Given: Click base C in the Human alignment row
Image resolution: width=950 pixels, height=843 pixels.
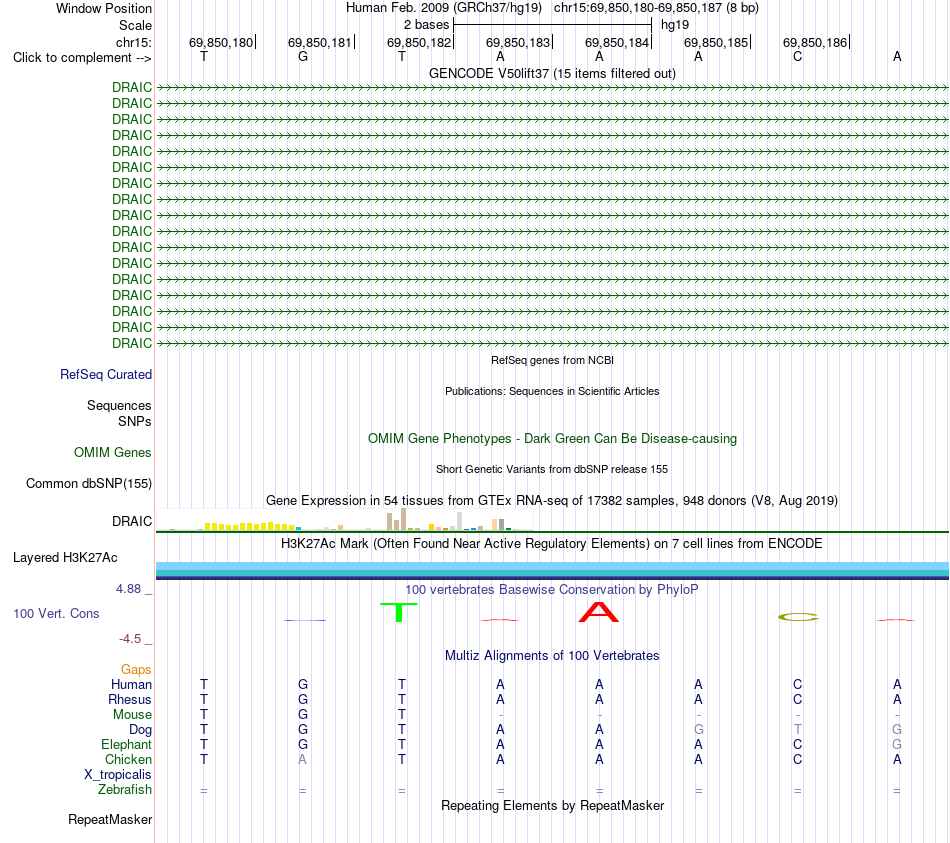Looking at the screenshot, I should pyautogui.click(x=797, y=684).
